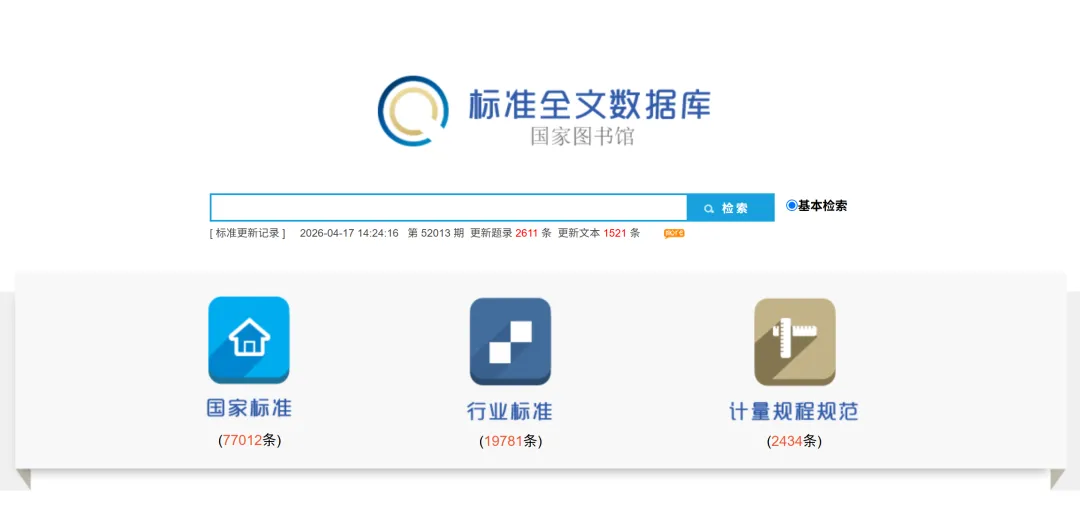The image size is (1080, 530).
Task: Click the 国家标准 text label
Action: [249, 407]
